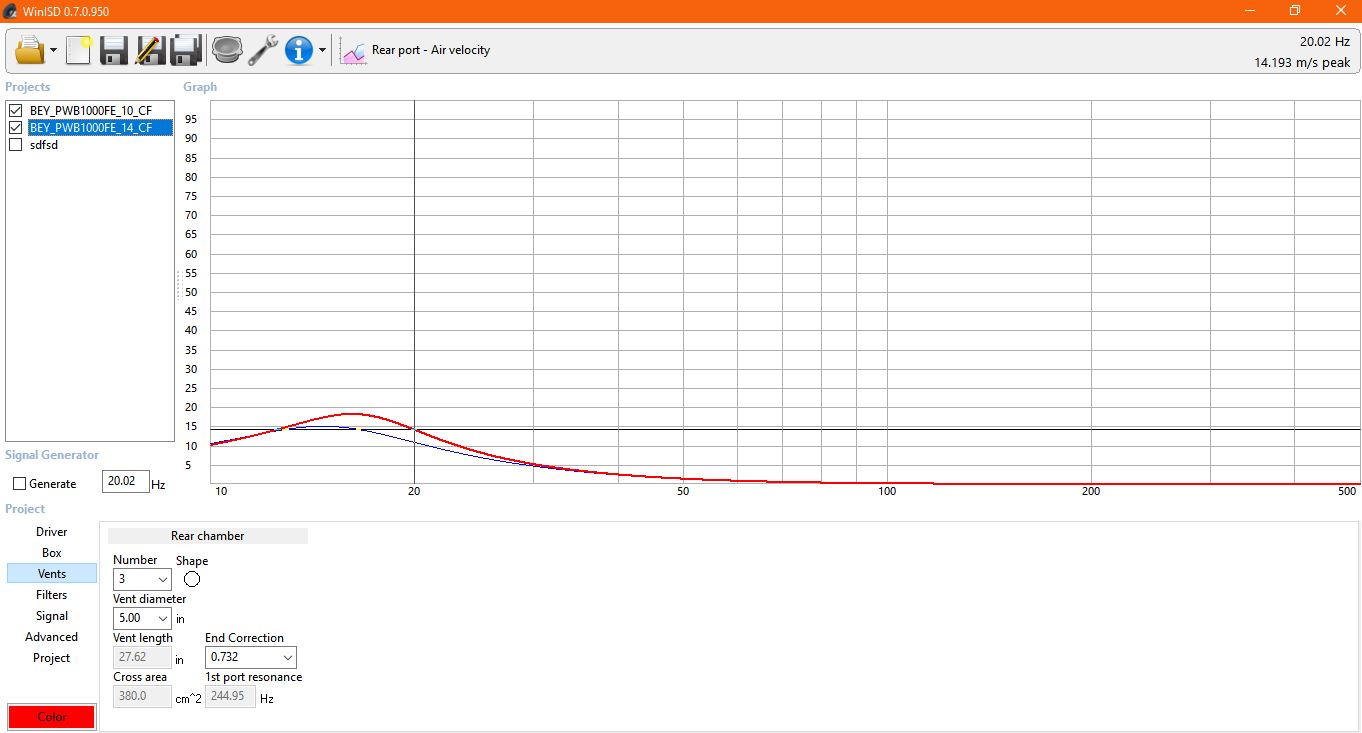Minimize the WinISD window

click(1250, 11)
